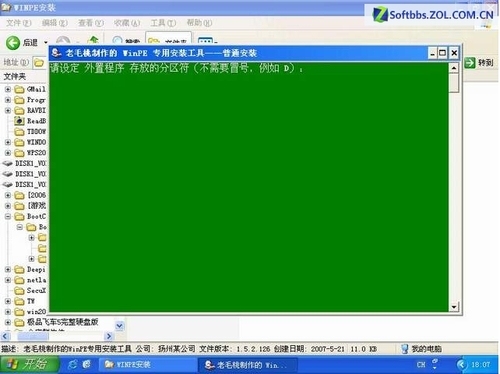Click the Internet Explorer quick launch icon
The image size is (500, 374).
click(x=72, y=364)
